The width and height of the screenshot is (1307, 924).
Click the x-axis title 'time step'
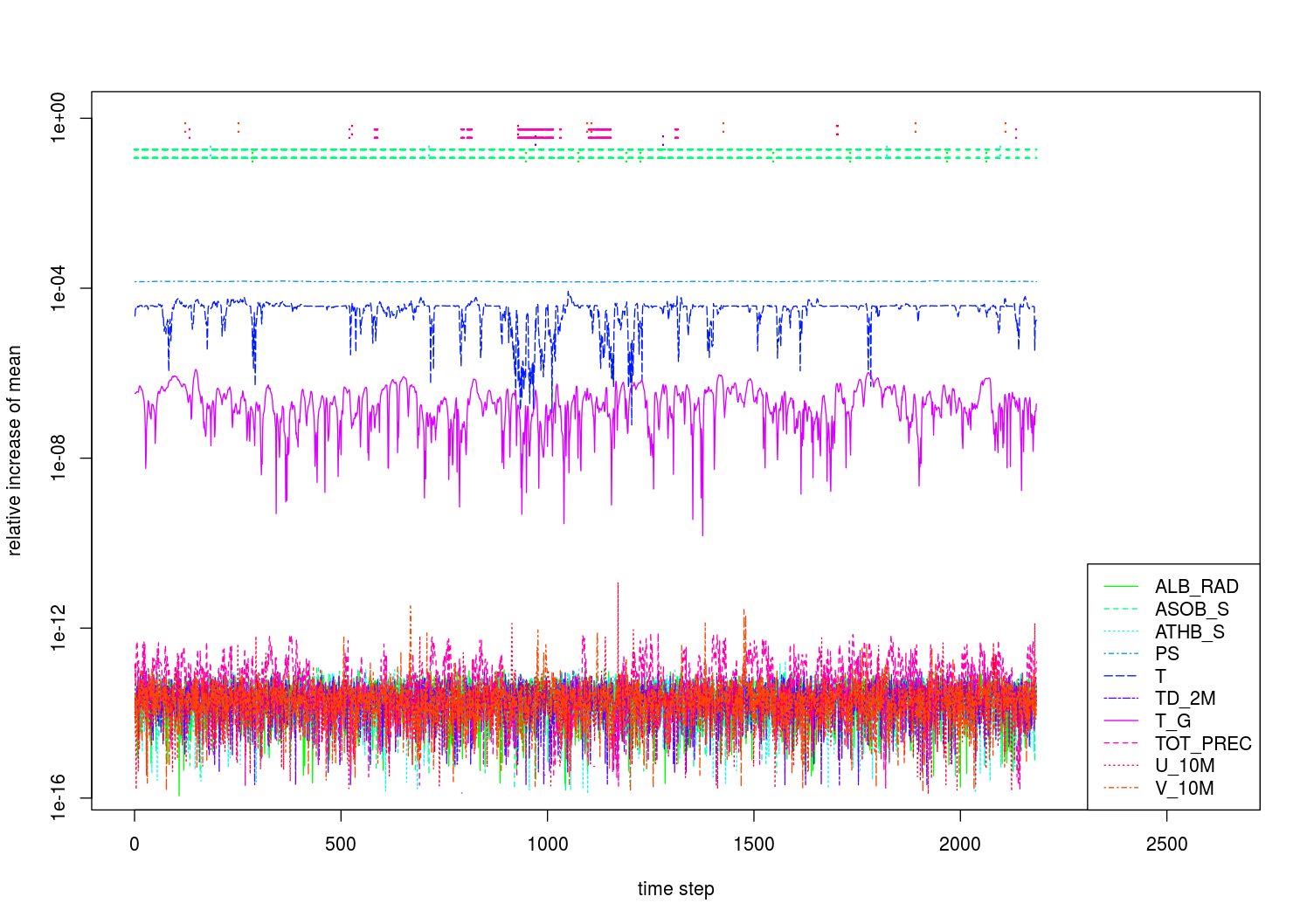[675, 889]
